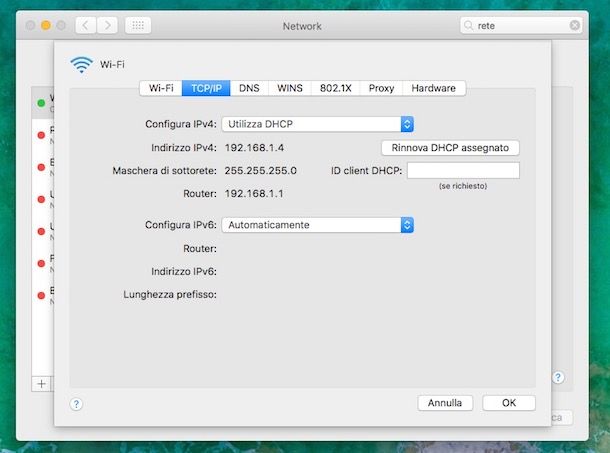Open the Proxy tab
Screen dimensions: 610x453
pos(381,88)
